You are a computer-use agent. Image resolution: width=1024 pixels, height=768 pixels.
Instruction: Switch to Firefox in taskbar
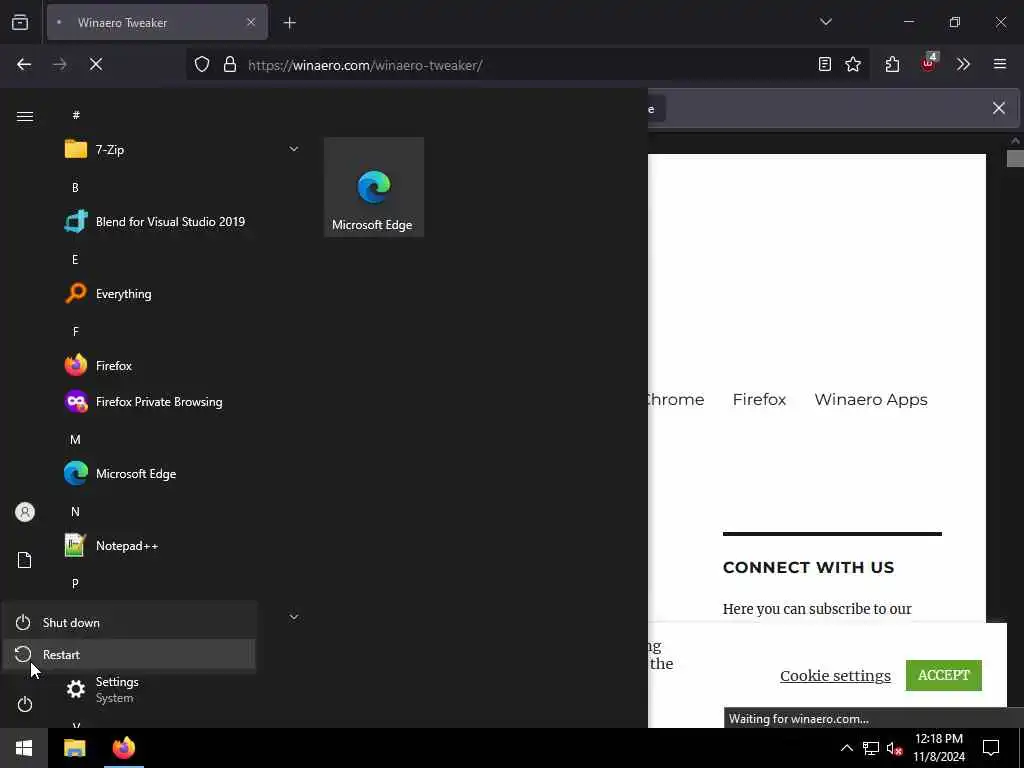tap(123, 748)
